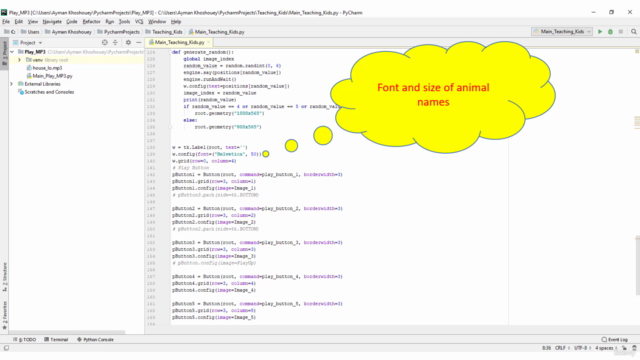Run Main_Teaching_Kids with the green play icon
The height and width of the screenshot is (360, 640).
point(600,31)
